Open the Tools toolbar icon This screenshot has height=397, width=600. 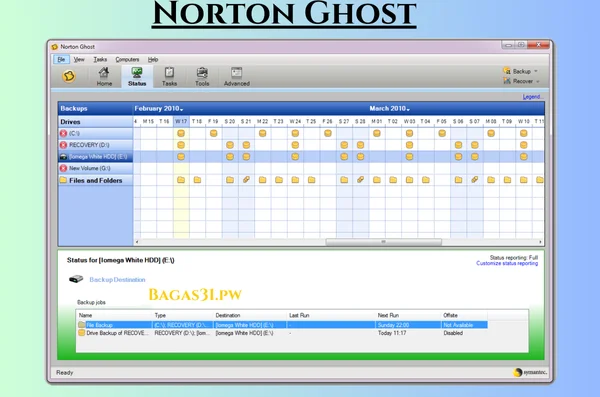202,76
